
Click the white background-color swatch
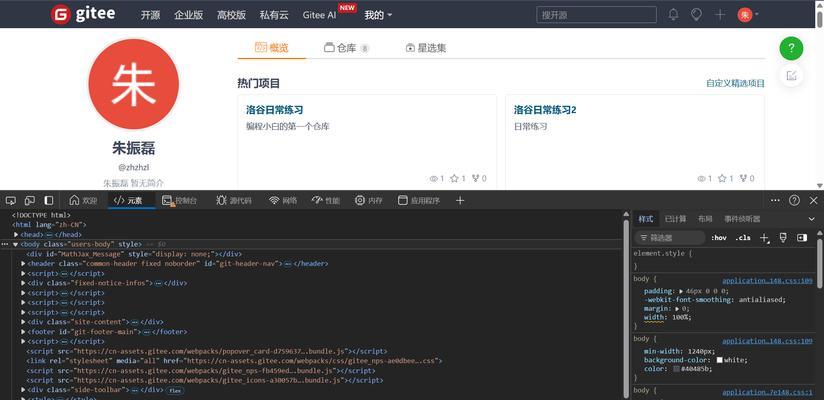click(719, 361)
